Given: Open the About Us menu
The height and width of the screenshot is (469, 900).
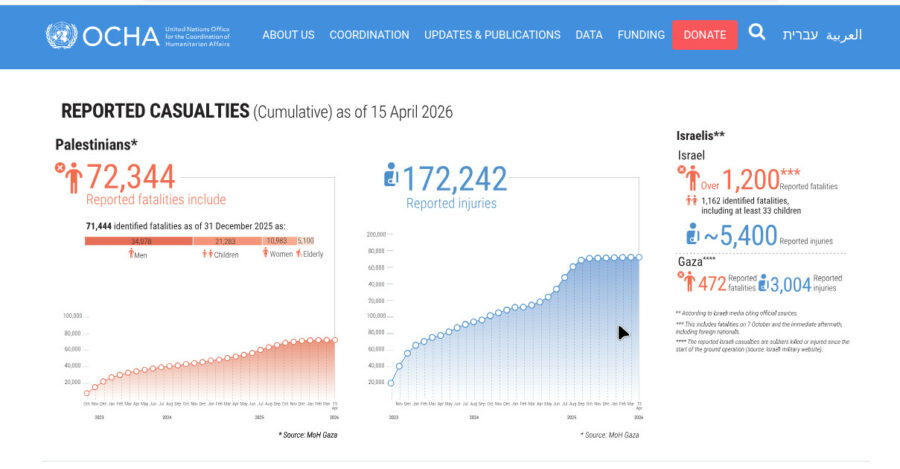Looking at the screenshot, I should [x=288, y=35].
